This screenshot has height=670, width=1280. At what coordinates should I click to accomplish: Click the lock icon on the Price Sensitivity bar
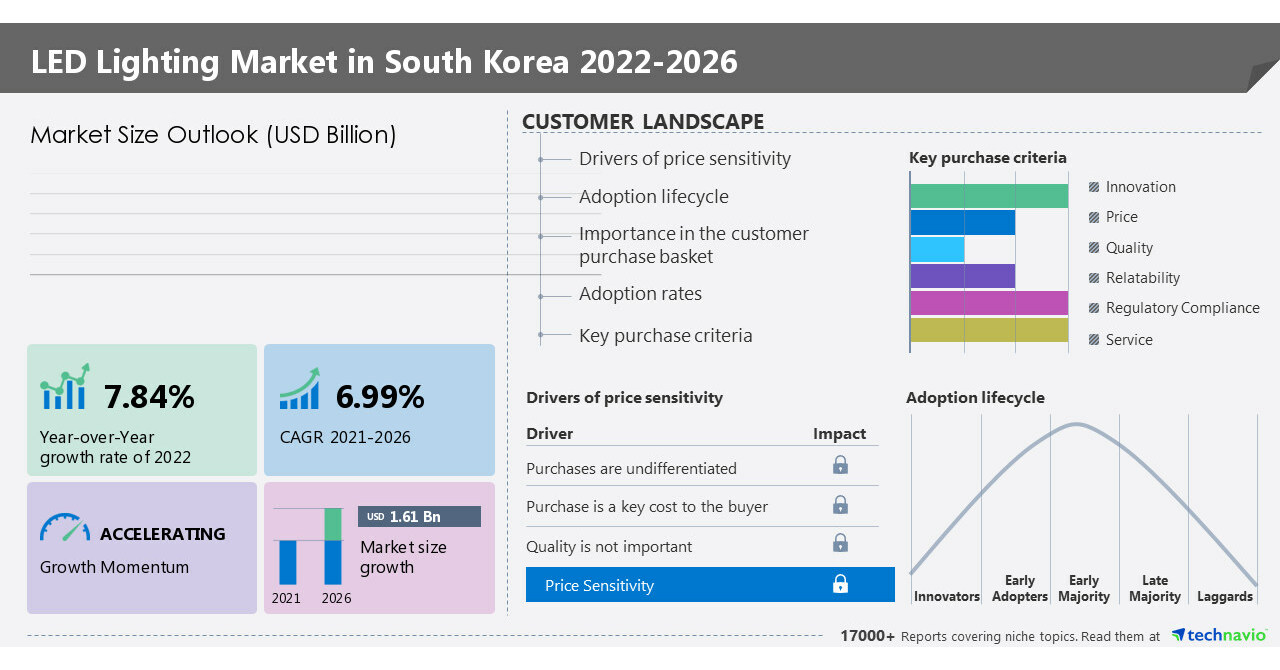click(840, 584)
